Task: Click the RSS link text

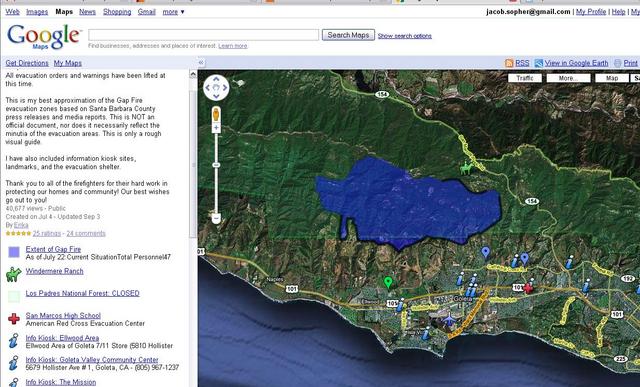Action: coord(522,63)
